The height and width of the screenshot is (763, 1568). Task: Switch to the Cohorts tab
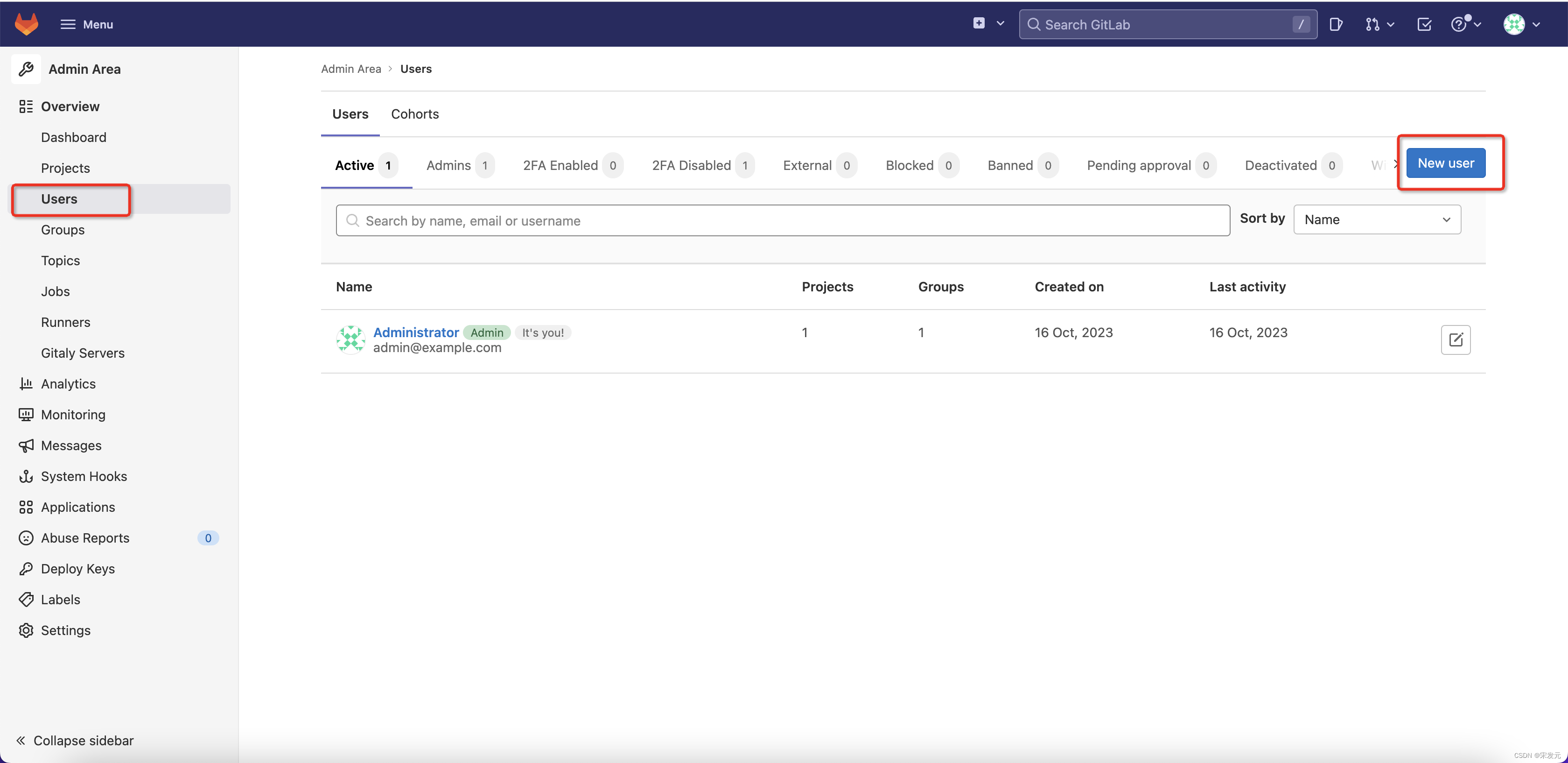click(x=414, y=114)
